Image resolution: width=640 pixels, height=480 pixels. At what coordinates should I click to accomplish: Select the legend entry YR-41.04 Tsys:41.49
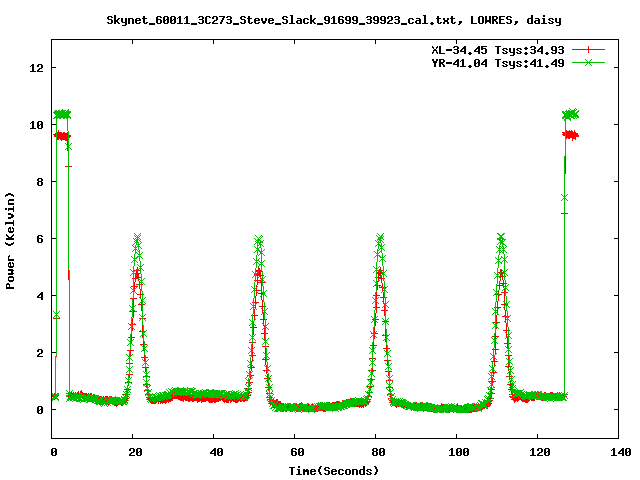coord(498,63)
